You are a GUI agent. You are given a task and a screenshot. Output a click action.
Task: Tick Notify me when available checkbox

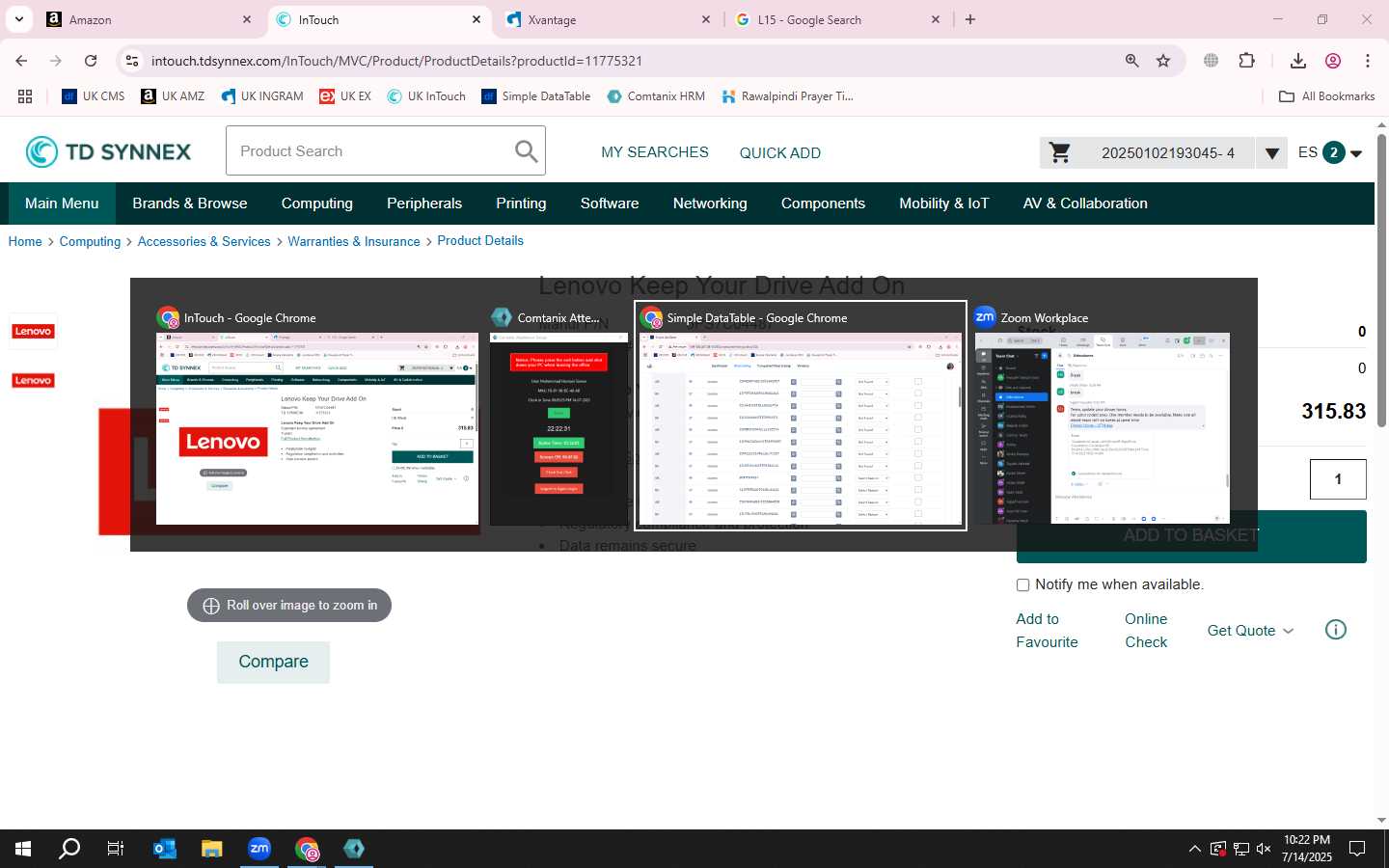coord(1022,584)
